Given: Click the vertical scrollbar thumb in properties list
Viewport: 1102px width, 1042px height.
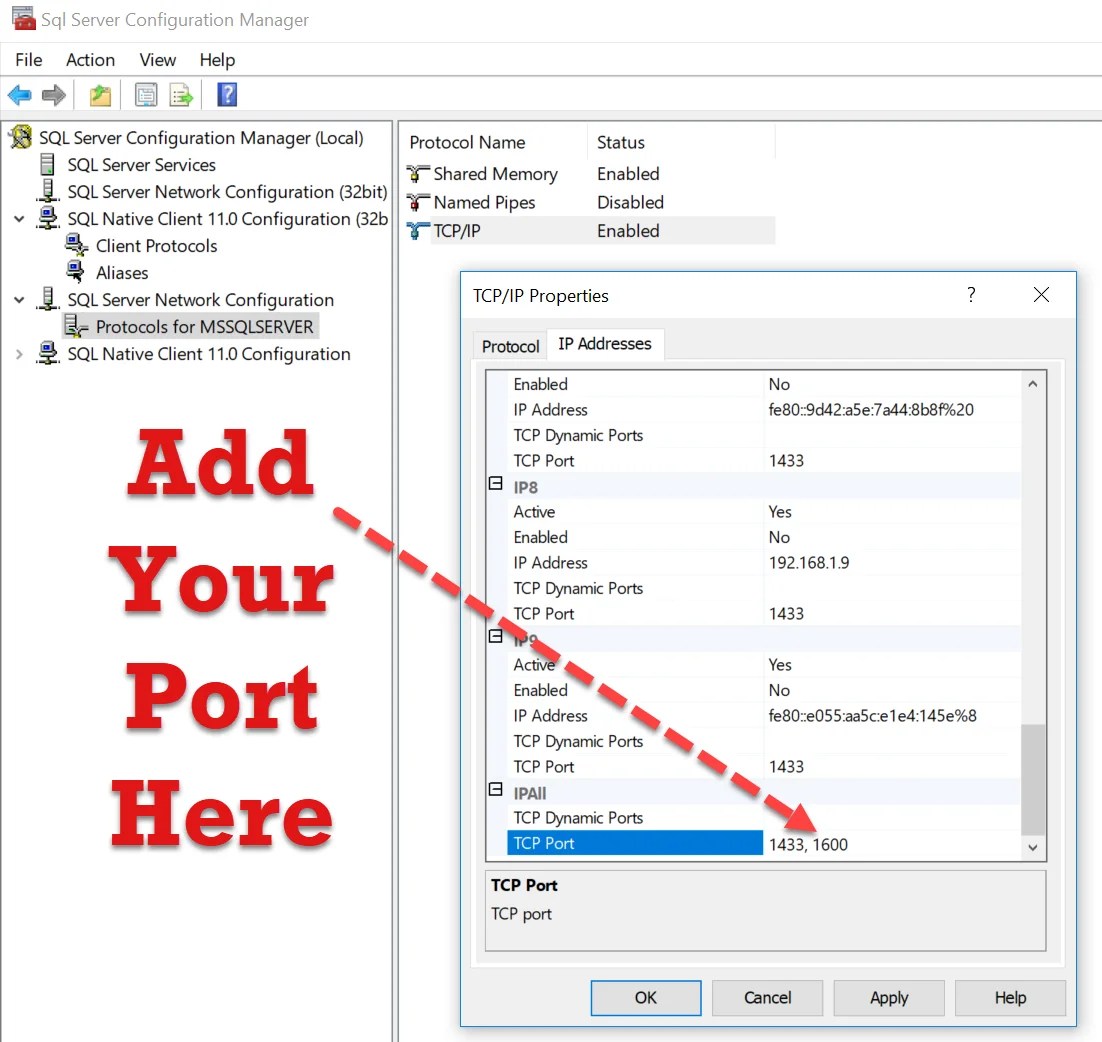Looking at the screenshot, I should (1032, 780).
